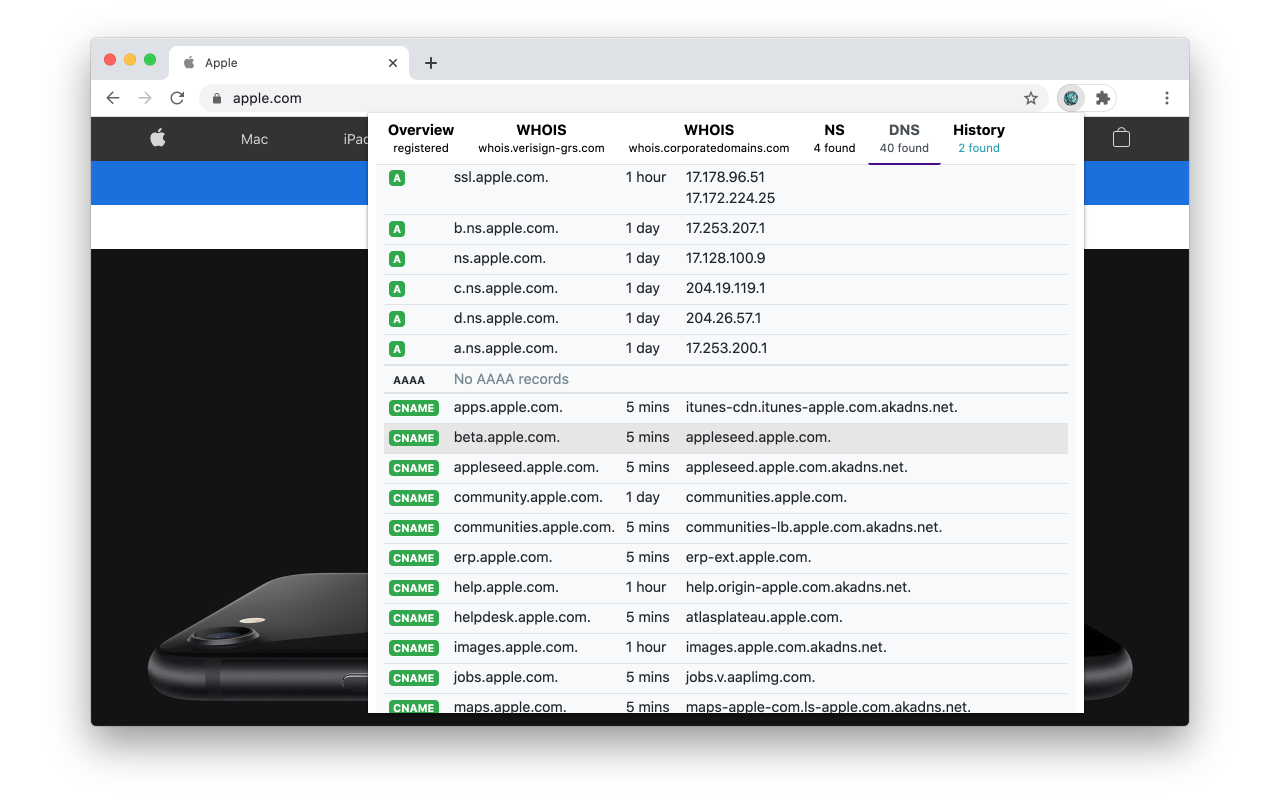The width and height of the screenshot is (1280, 800).
Task: Open the Chrome three-dot menu
Action: point(1167,98)
